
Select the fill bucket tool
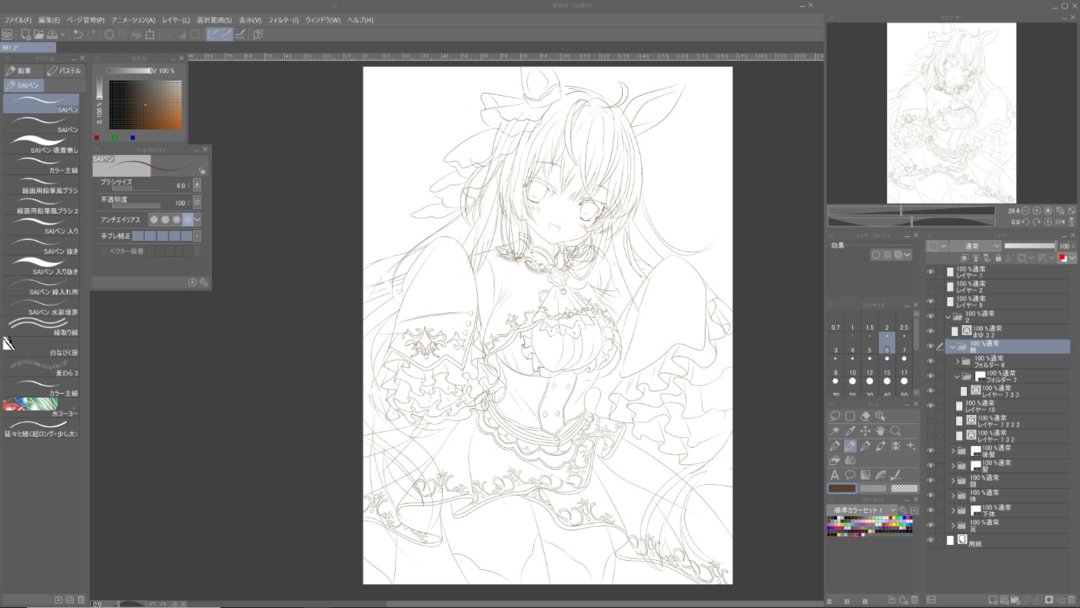(x=835, y=460)
